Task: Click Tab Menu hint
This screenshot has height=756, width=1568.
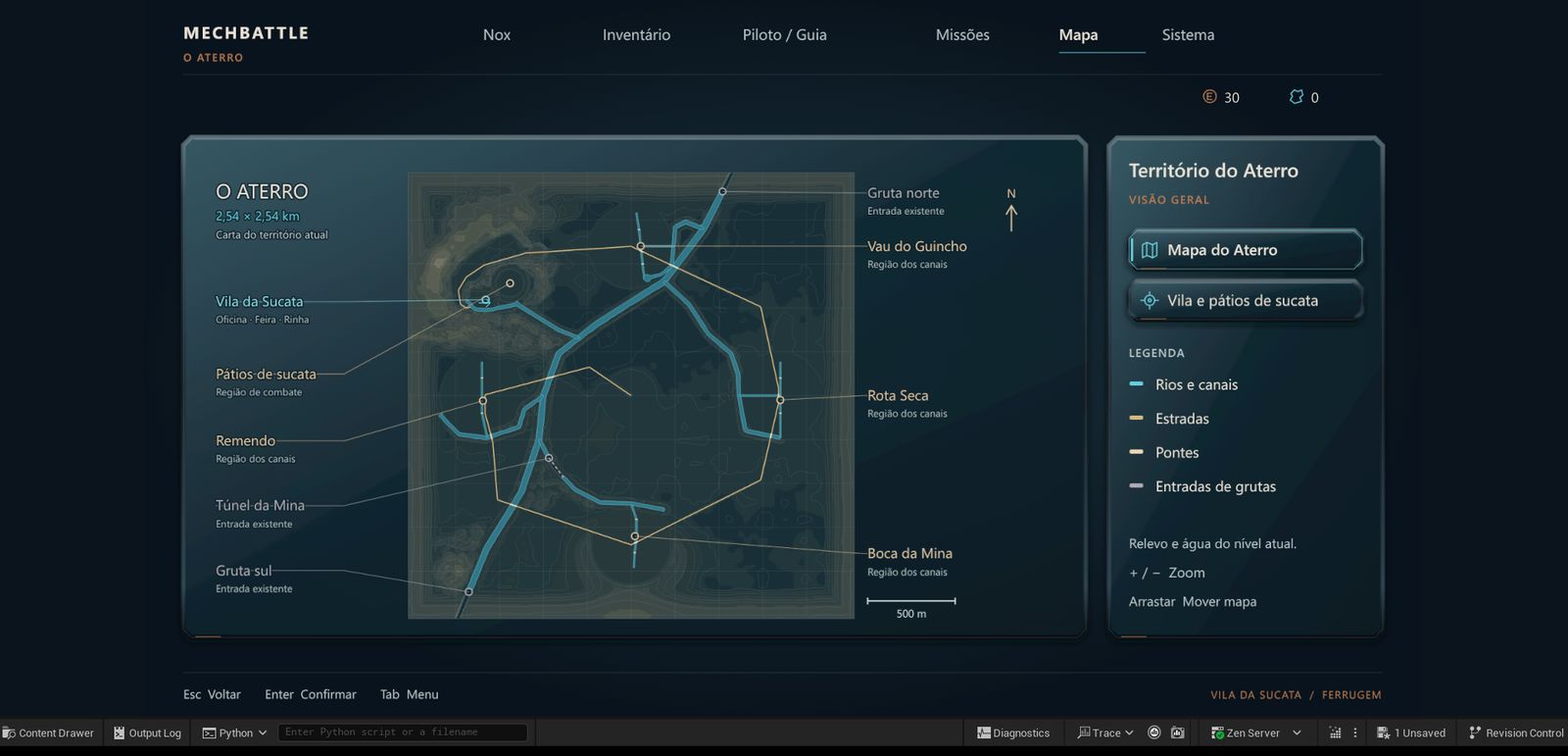Action: coord(410,694)
